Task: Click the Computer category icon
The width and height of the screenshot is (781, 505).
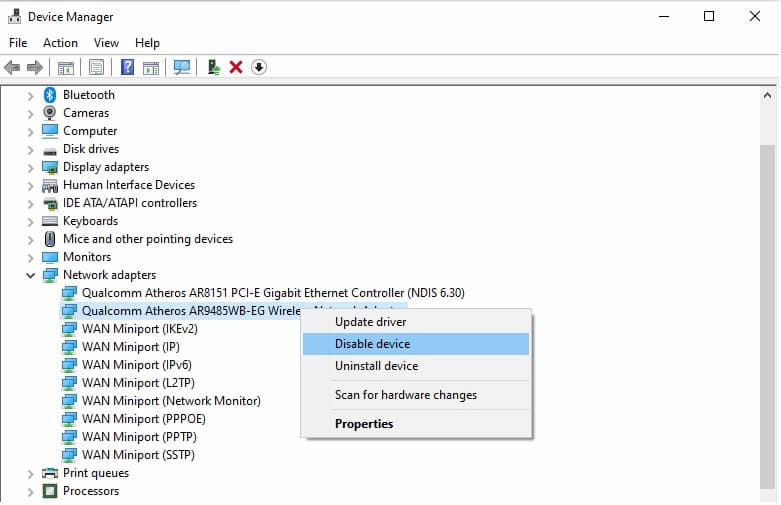Action: (50, 130)
